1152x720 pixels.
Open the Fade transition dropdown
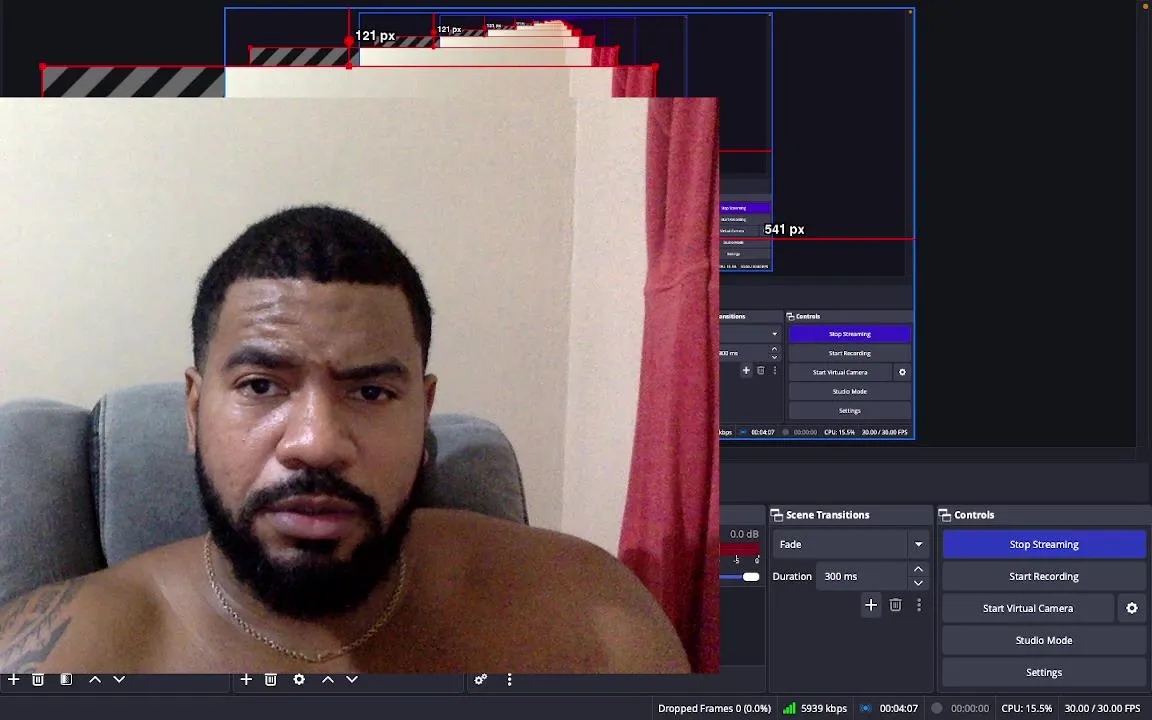850,544
